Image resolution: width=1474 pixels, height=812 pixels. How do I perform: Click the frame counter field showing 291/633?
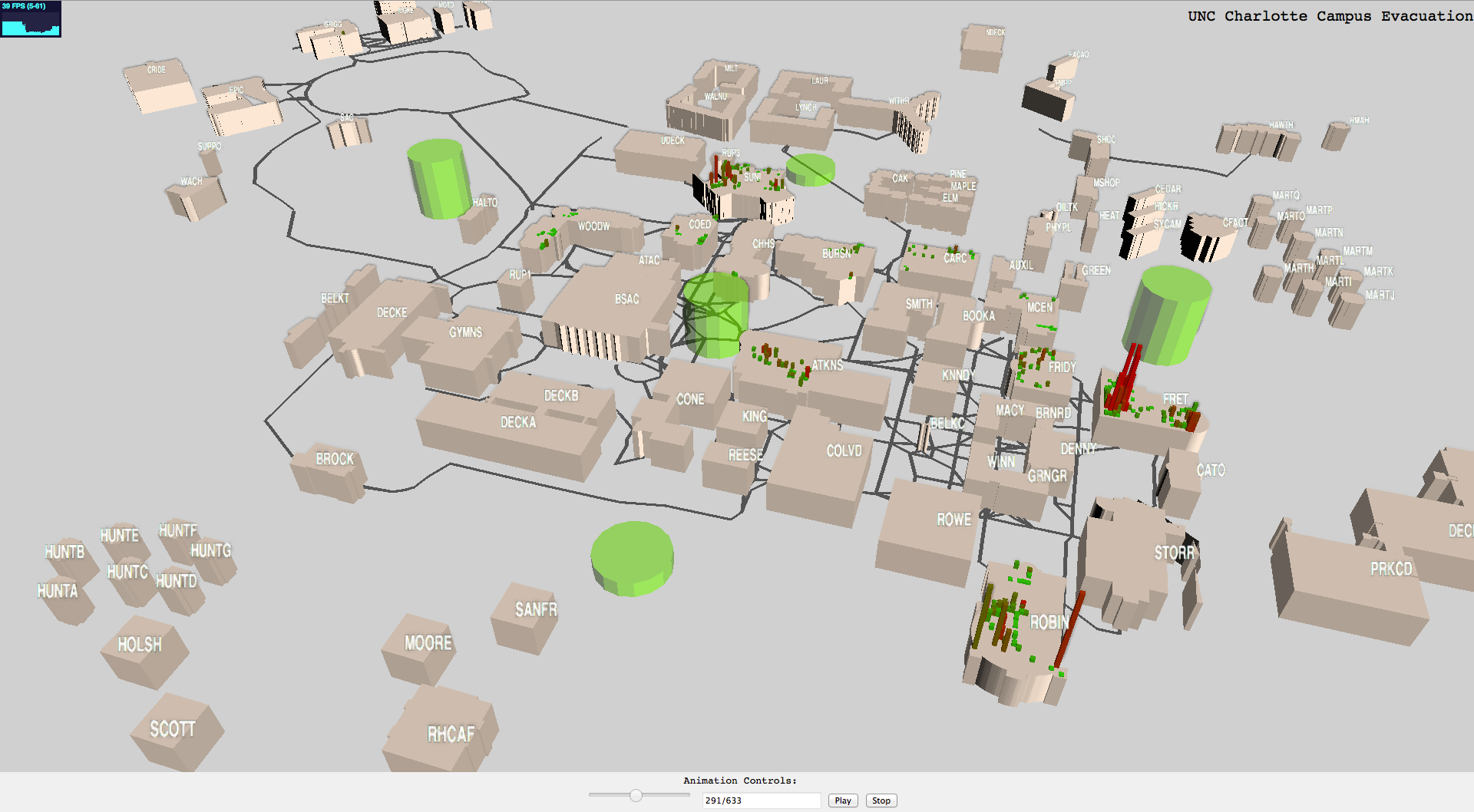tap(762, 800)
